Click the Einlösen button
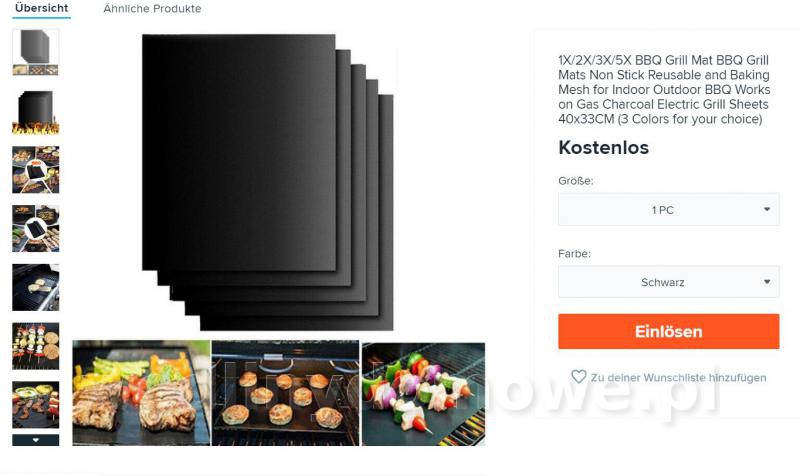 [668, 332]
